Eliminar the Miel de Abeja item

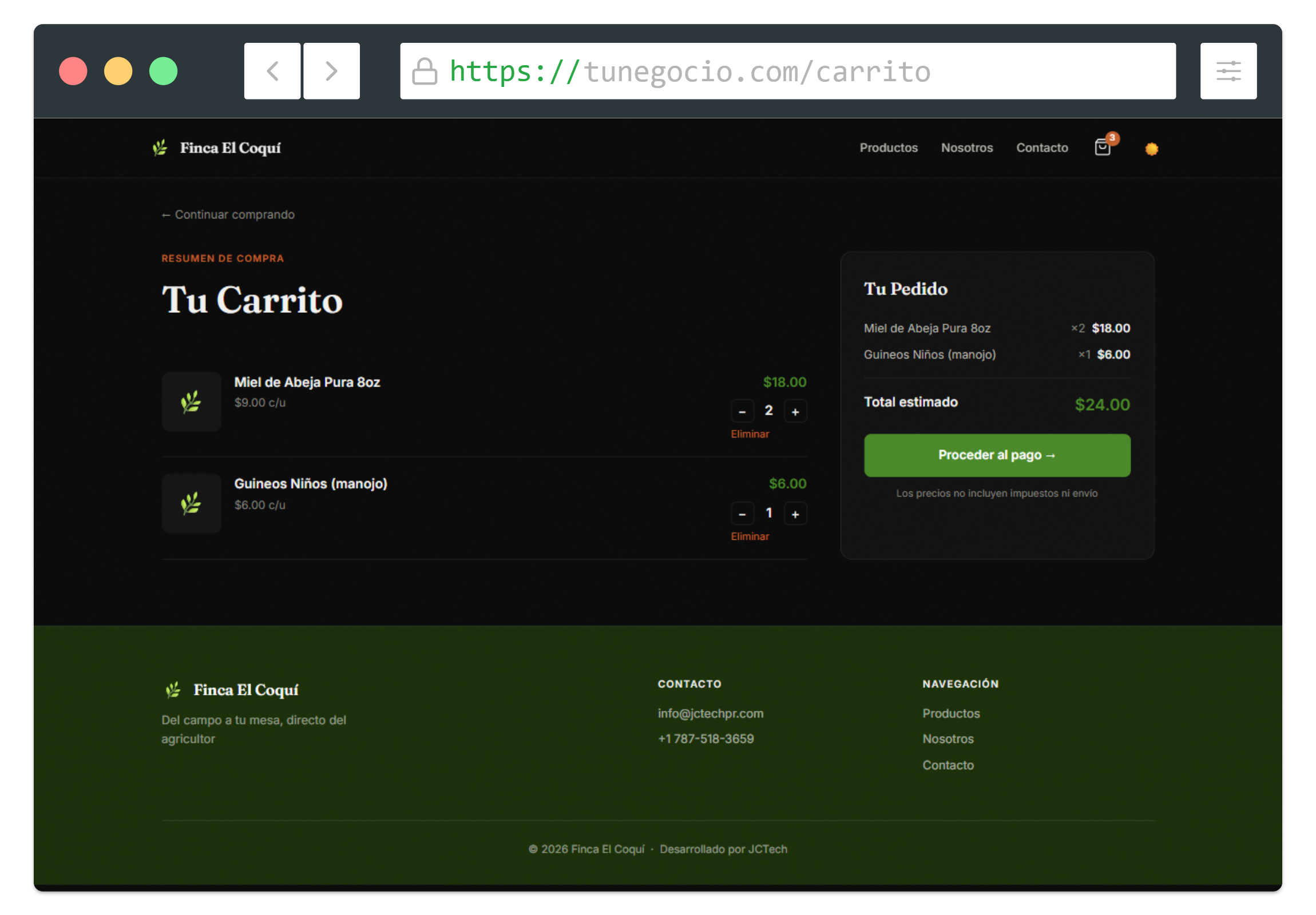click(x=750, y=433)
